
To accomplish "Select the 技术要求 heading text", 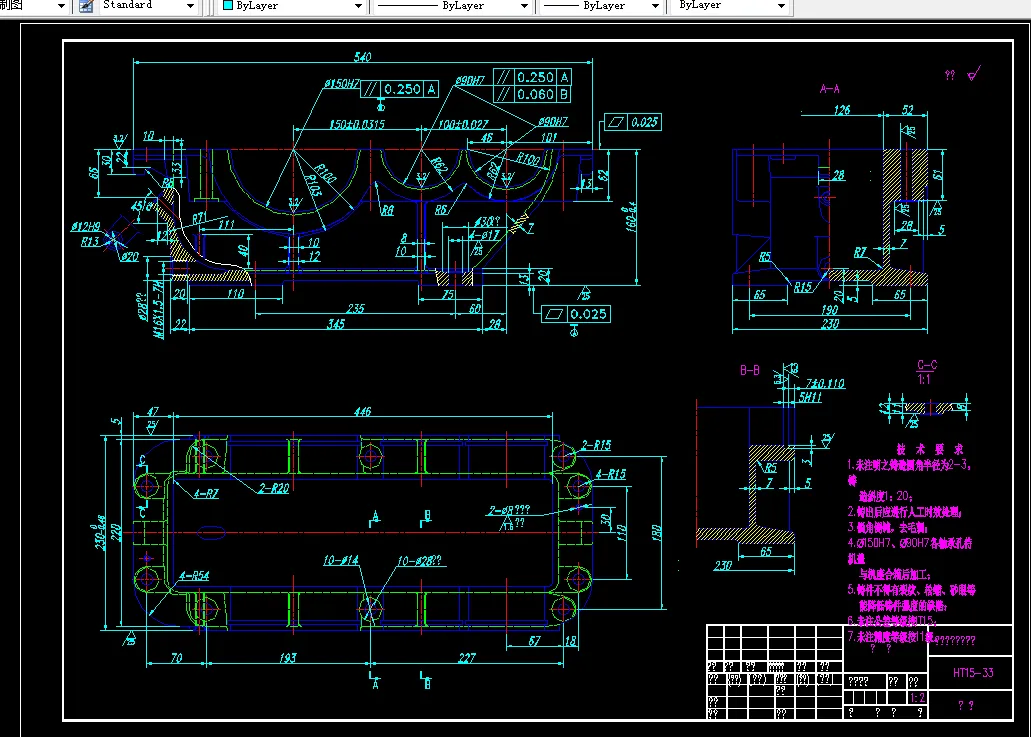I will tap(930, 449).
